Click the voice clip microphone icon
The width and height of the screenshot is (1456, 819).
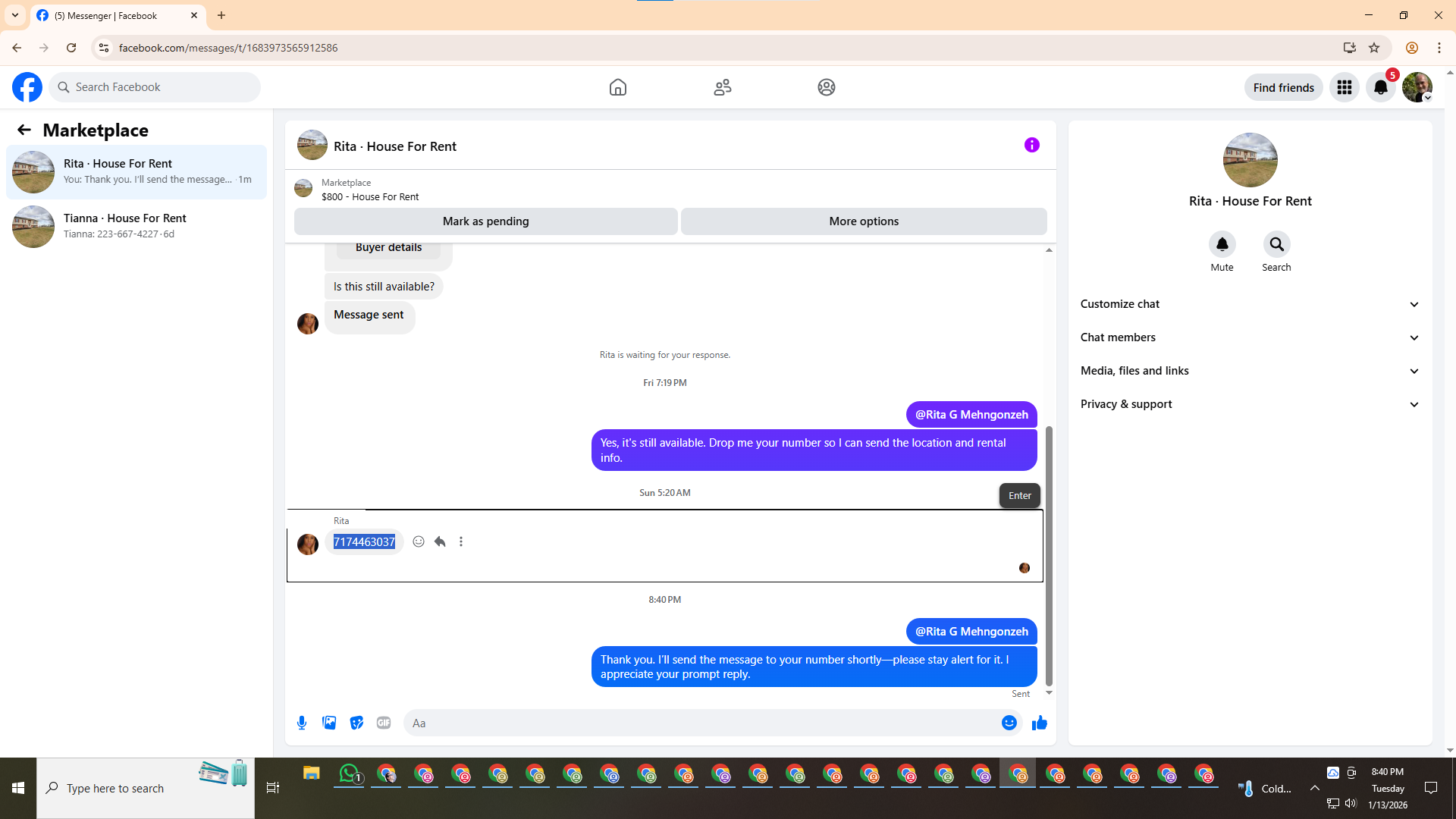pos(302,723)
